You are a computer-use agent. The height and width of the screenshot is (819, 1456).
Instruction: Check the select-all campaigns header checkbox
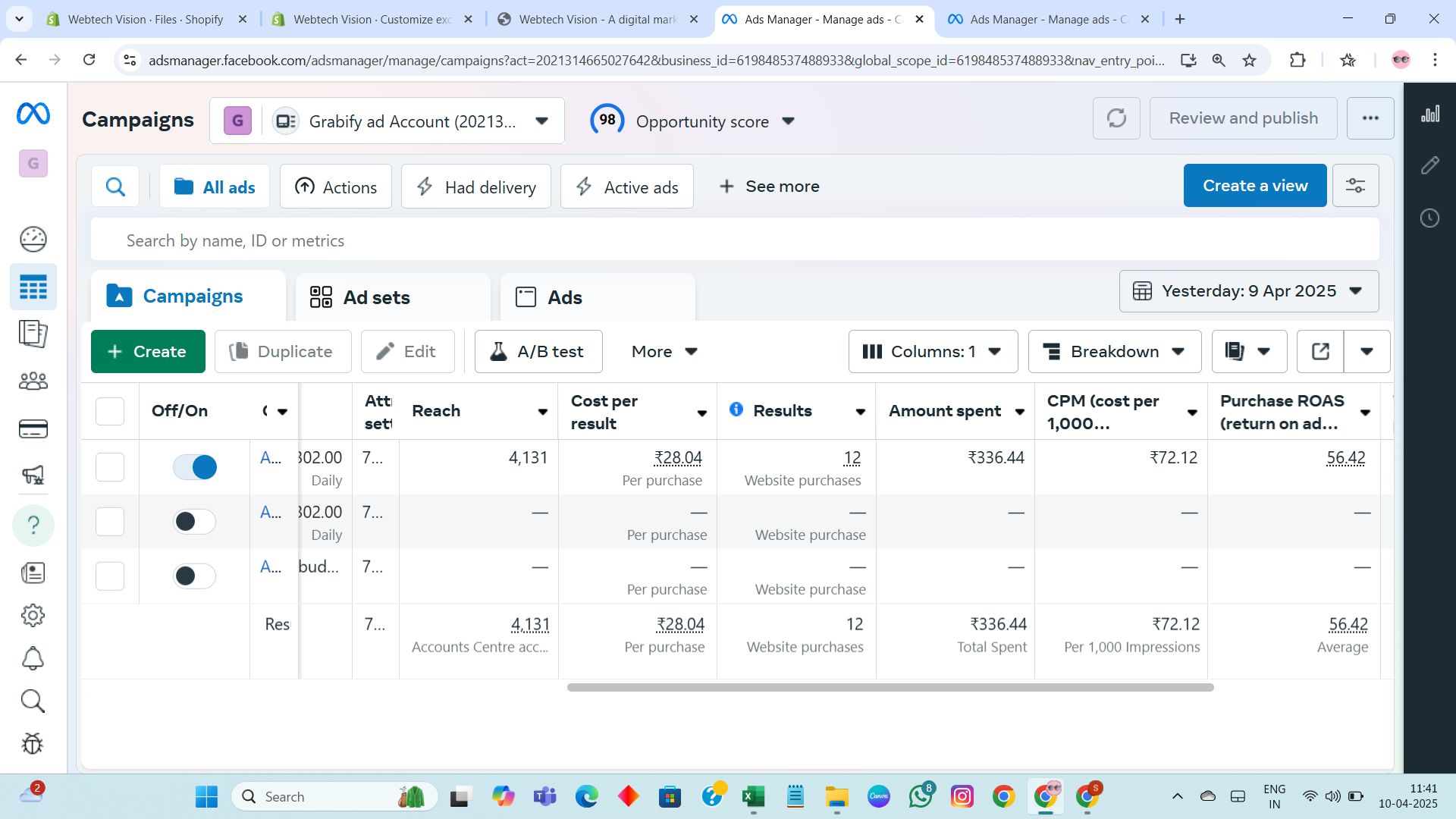[x=110, y=411]
